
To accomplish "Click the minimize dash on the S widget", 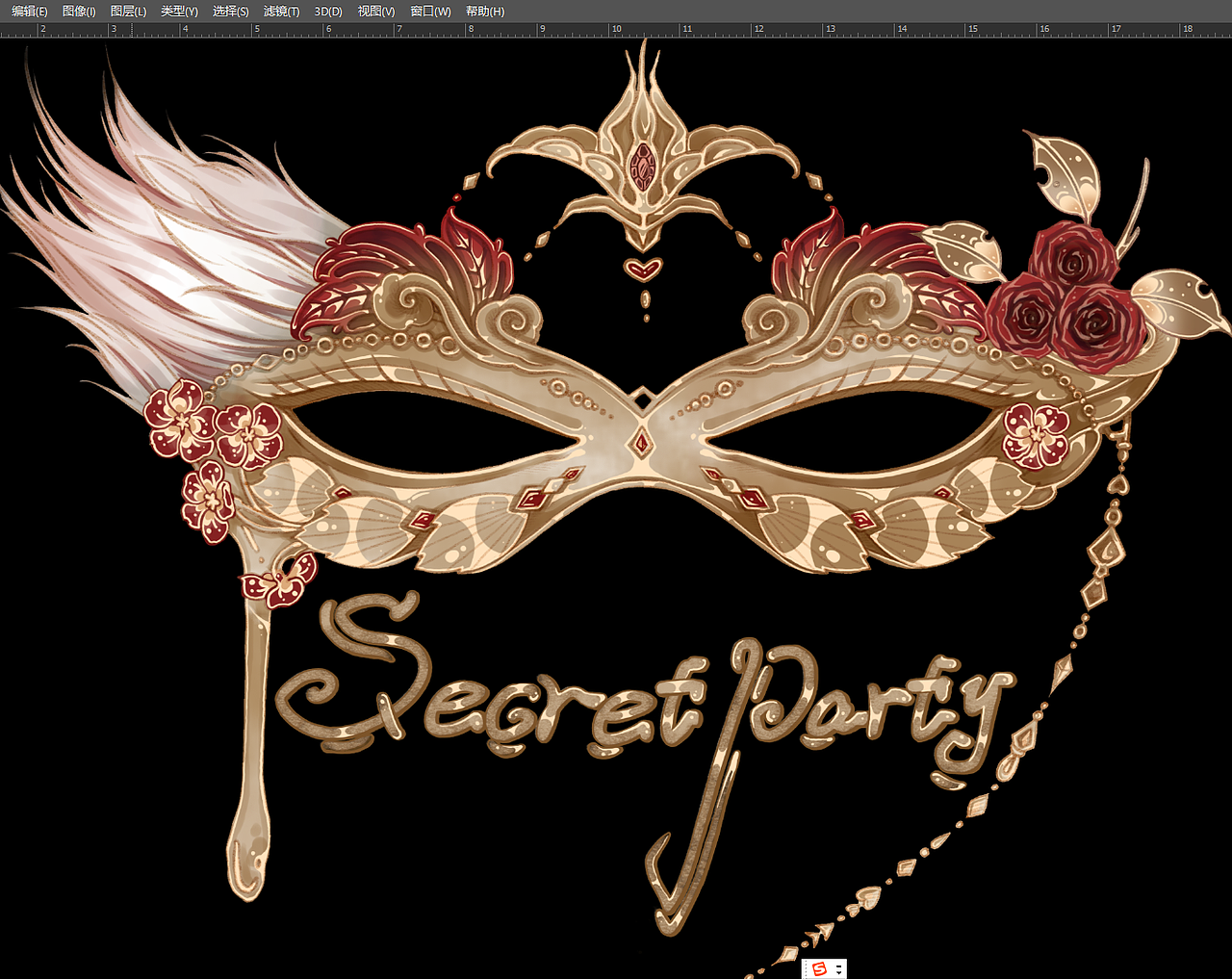I will tap(838, 966).
